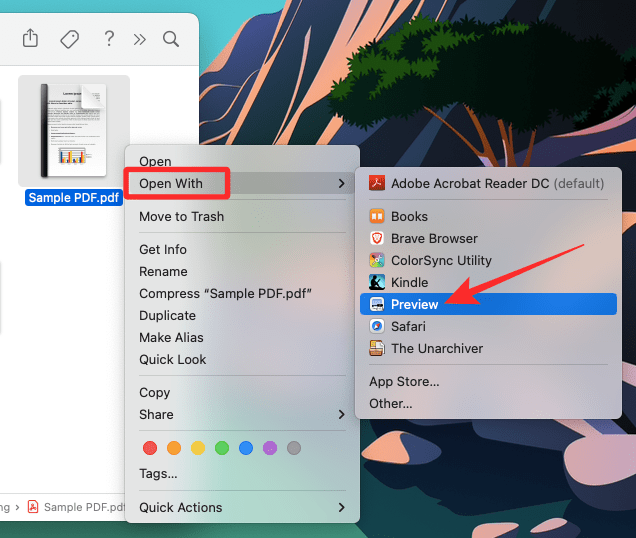636x538 pixels.
Task: Click Sample PDF.pdf in the path bar
Action: [84, 507]
